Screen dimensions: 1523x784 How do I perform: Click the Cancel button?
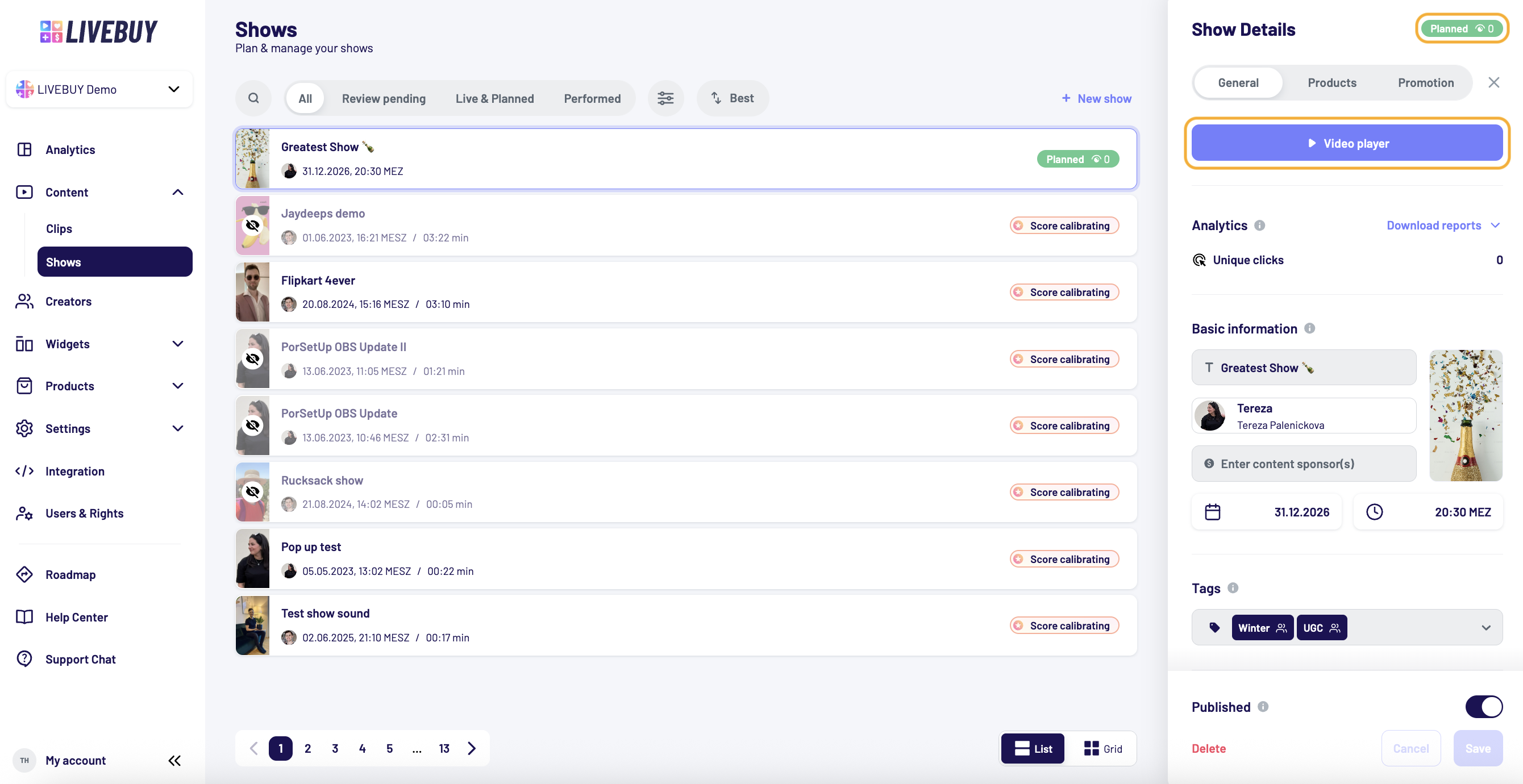pos(1410,748)
